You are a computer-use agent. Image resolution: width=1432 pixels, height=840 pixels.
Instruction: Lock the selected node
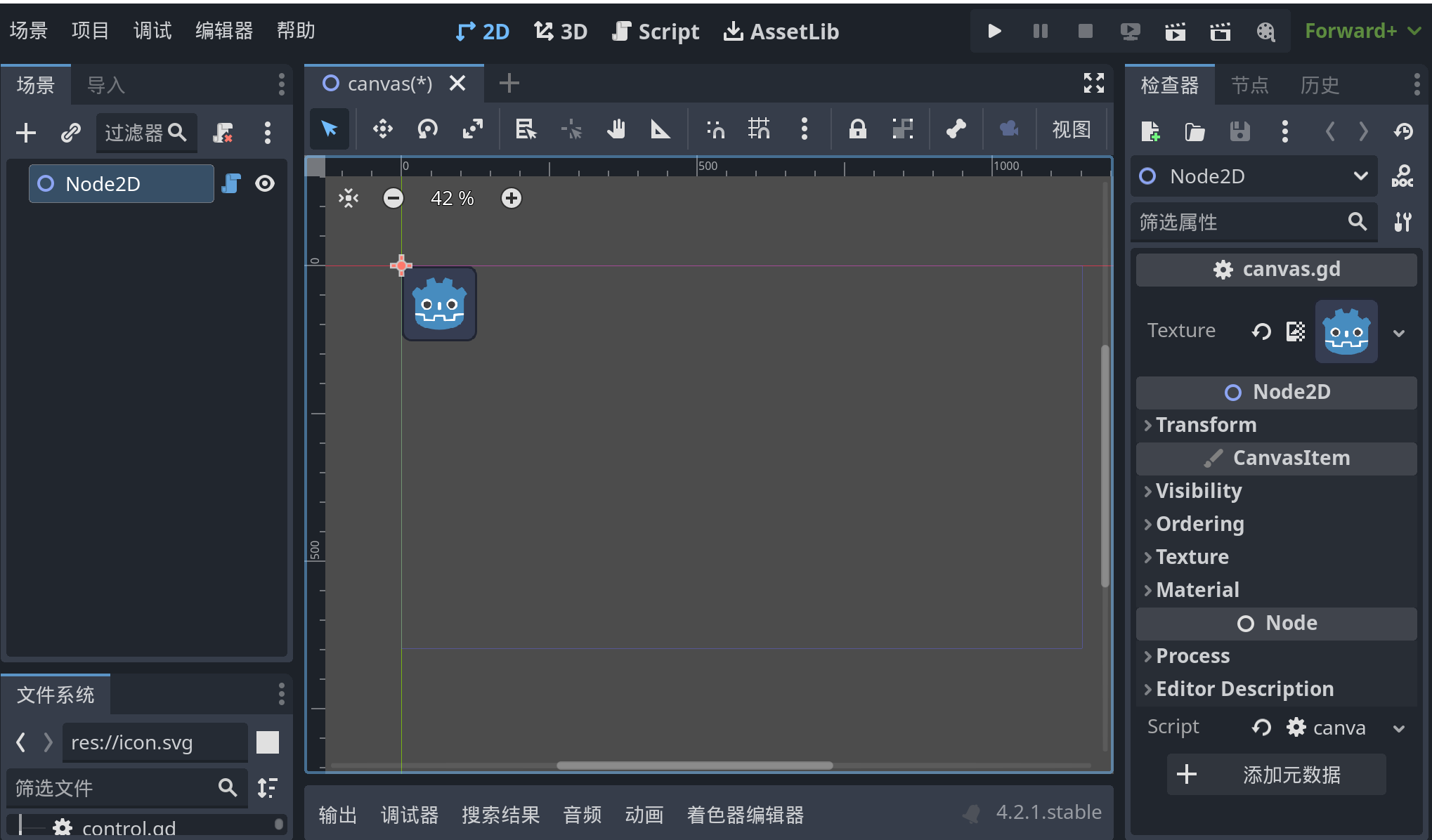(857, 129)
